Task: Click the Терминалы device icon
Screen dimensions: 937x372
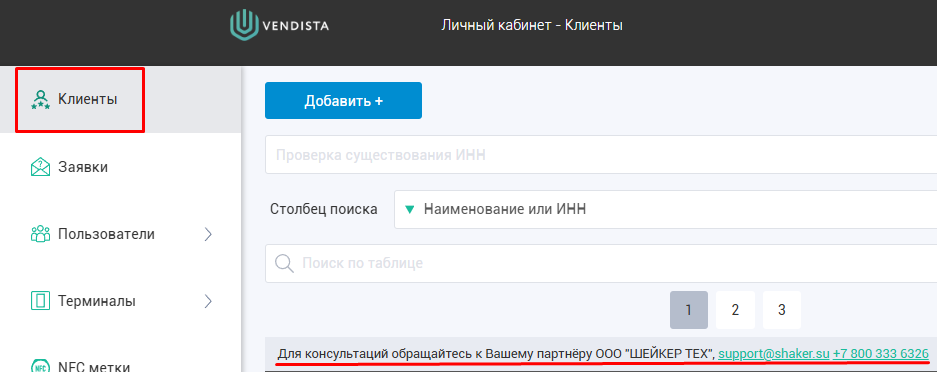Action: [41, 301]
